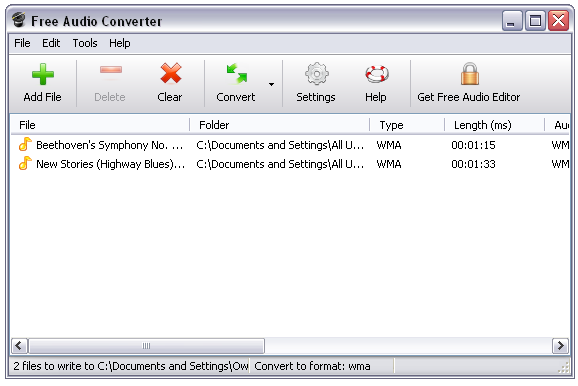This screenshot has width=578, height=386.
Task: Close the Free Audio Converter window
Action: click(x=558, y=21)
